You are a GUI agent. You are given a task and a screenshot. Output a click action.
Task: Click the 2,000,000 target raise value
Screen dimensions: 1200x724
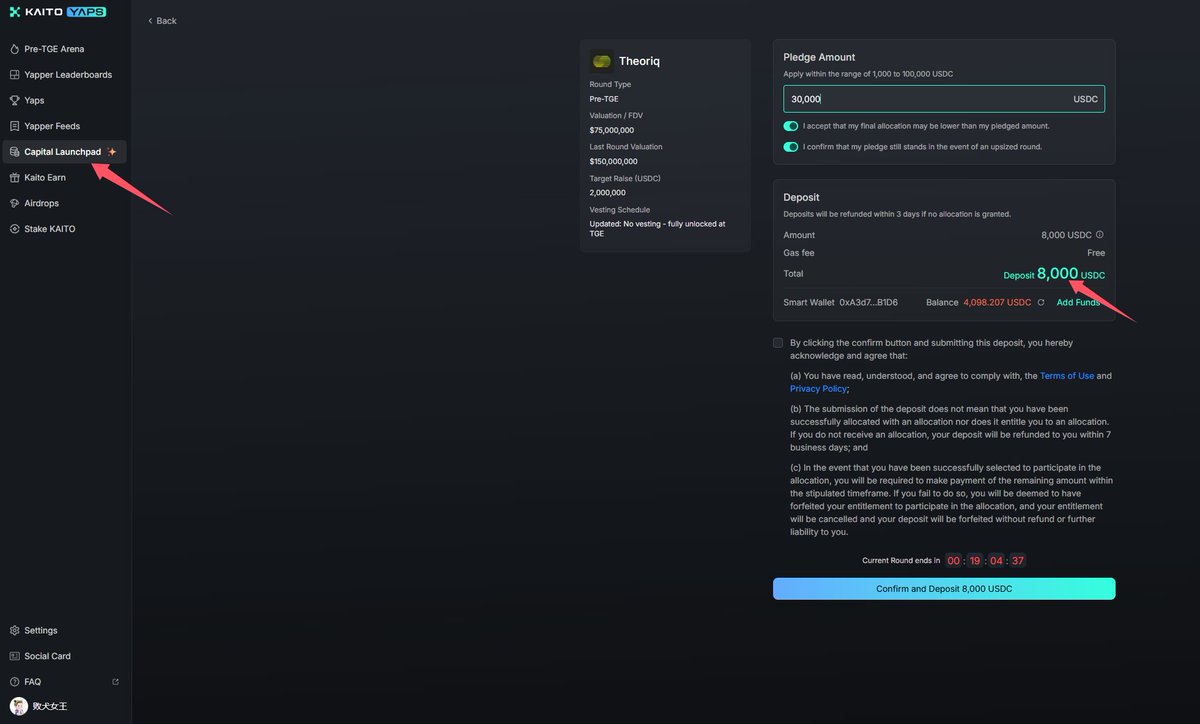pos(608,192)
